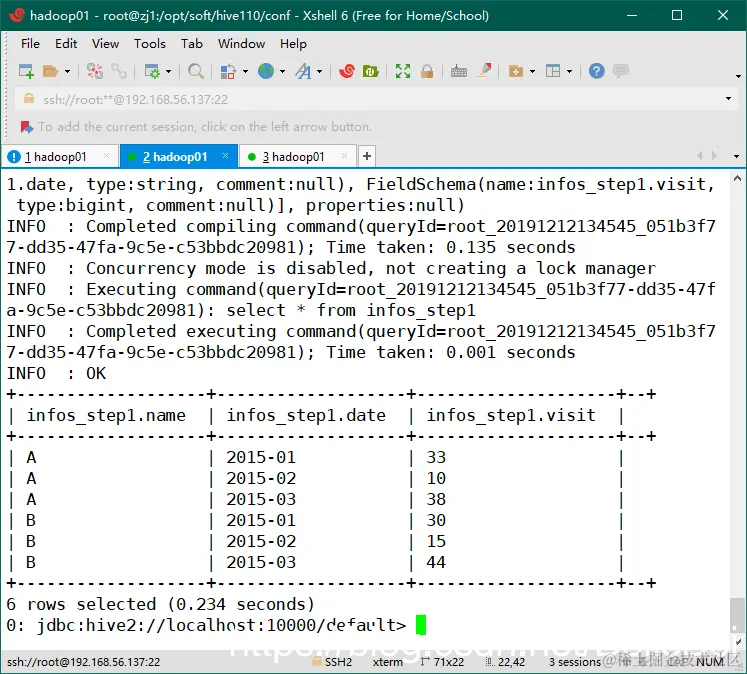
Task: Expand the pane layout dropdown arrow
Action: 569,71
